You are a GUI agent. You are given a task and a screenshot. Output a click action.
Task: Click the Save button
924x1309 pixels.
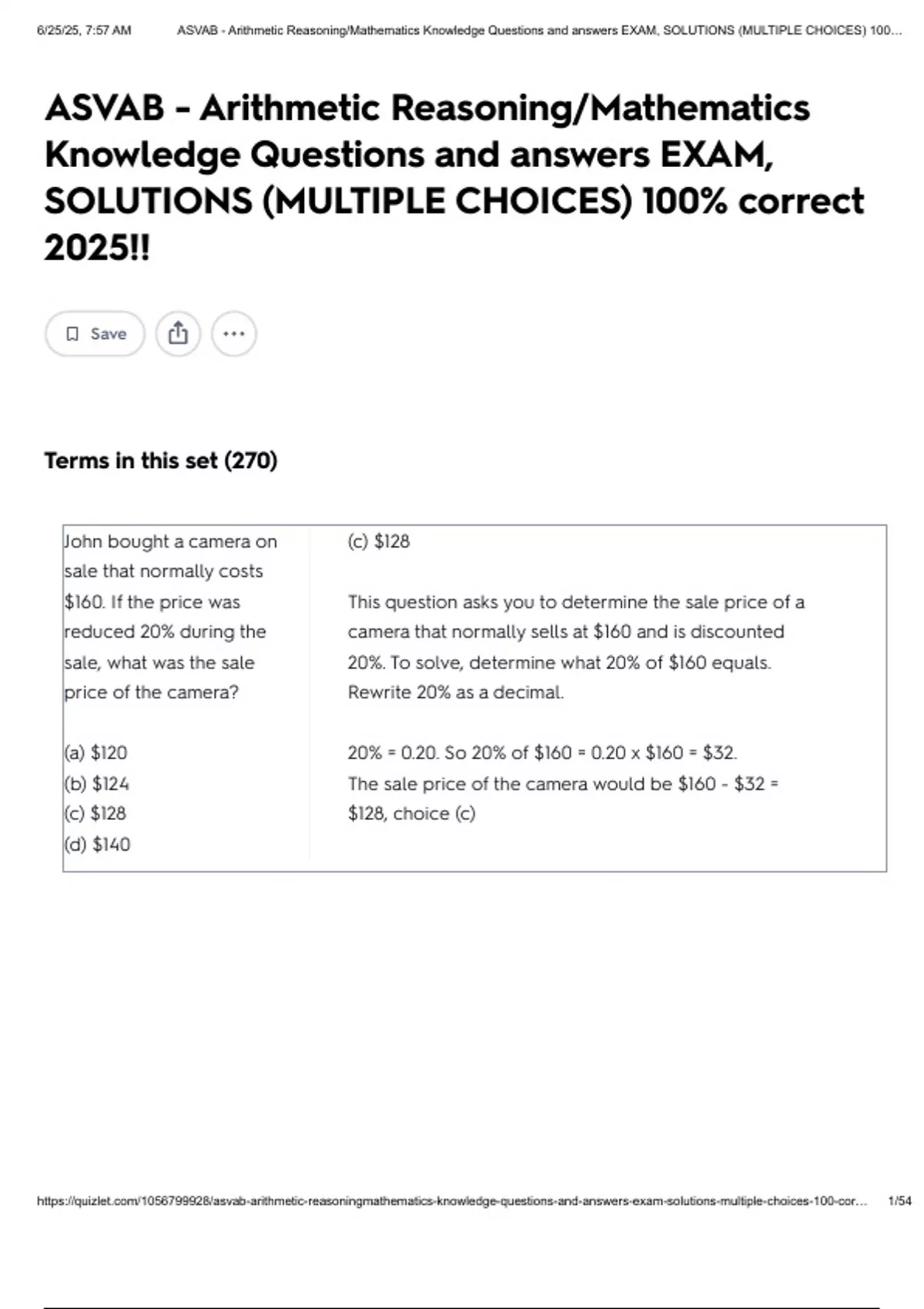point(95,333)
